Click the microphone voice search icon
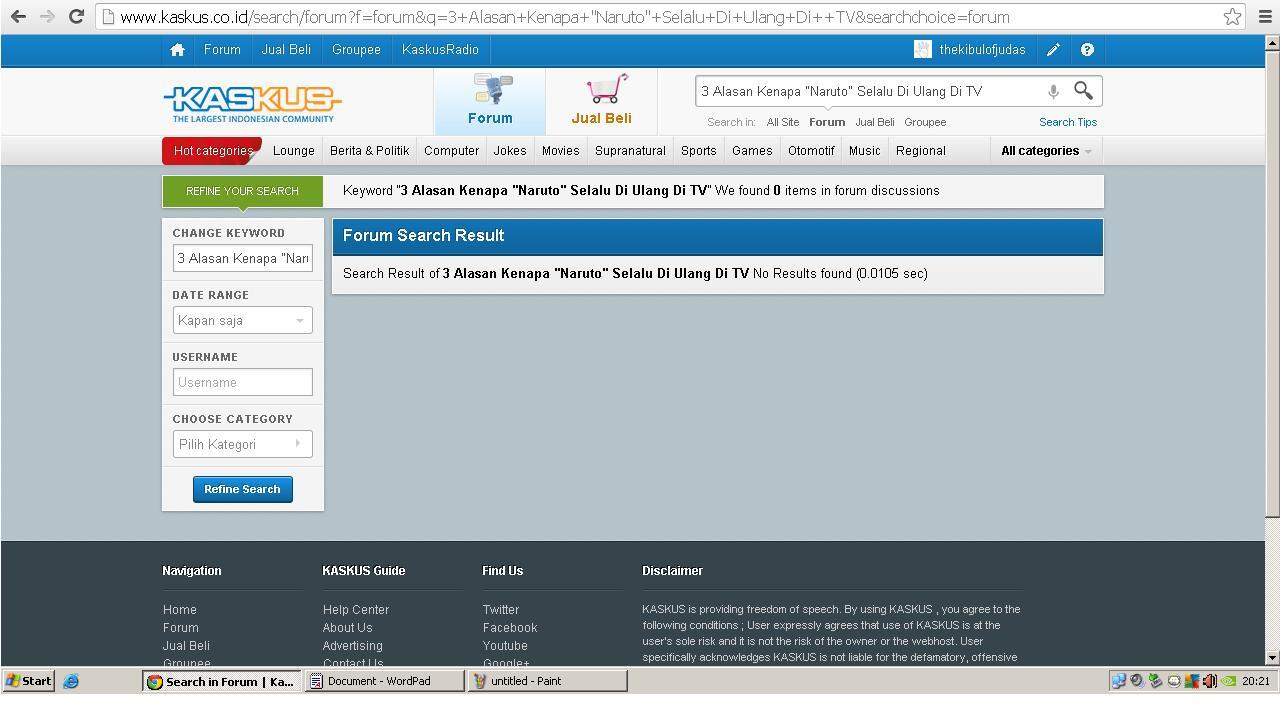Image resolution: width=1280 pixels, height=720 pixels. pos(1053,91)
